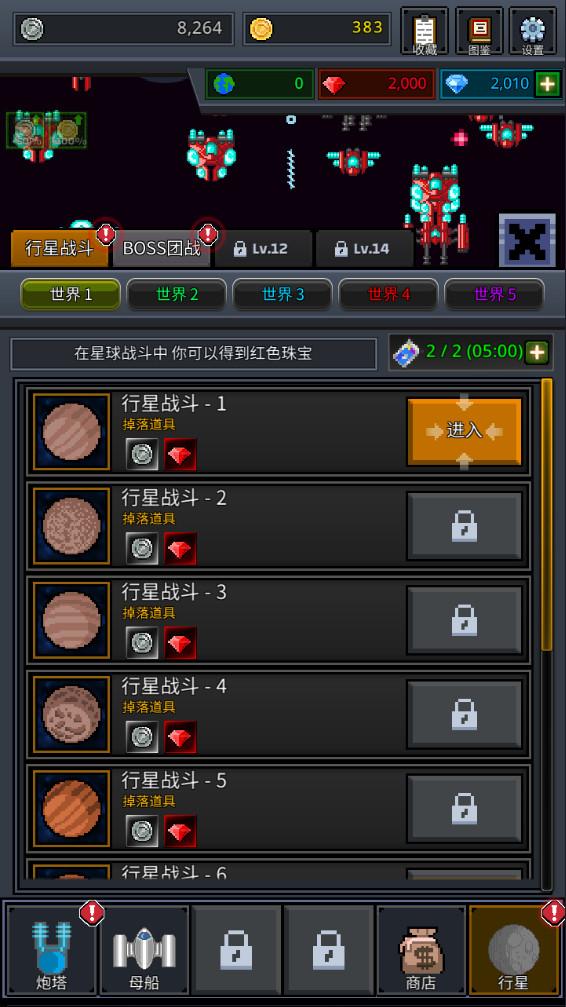Viewport: 566px width, 1007px height.
Task: Select 世界 3 world button
Action: (x=283, y=295)
